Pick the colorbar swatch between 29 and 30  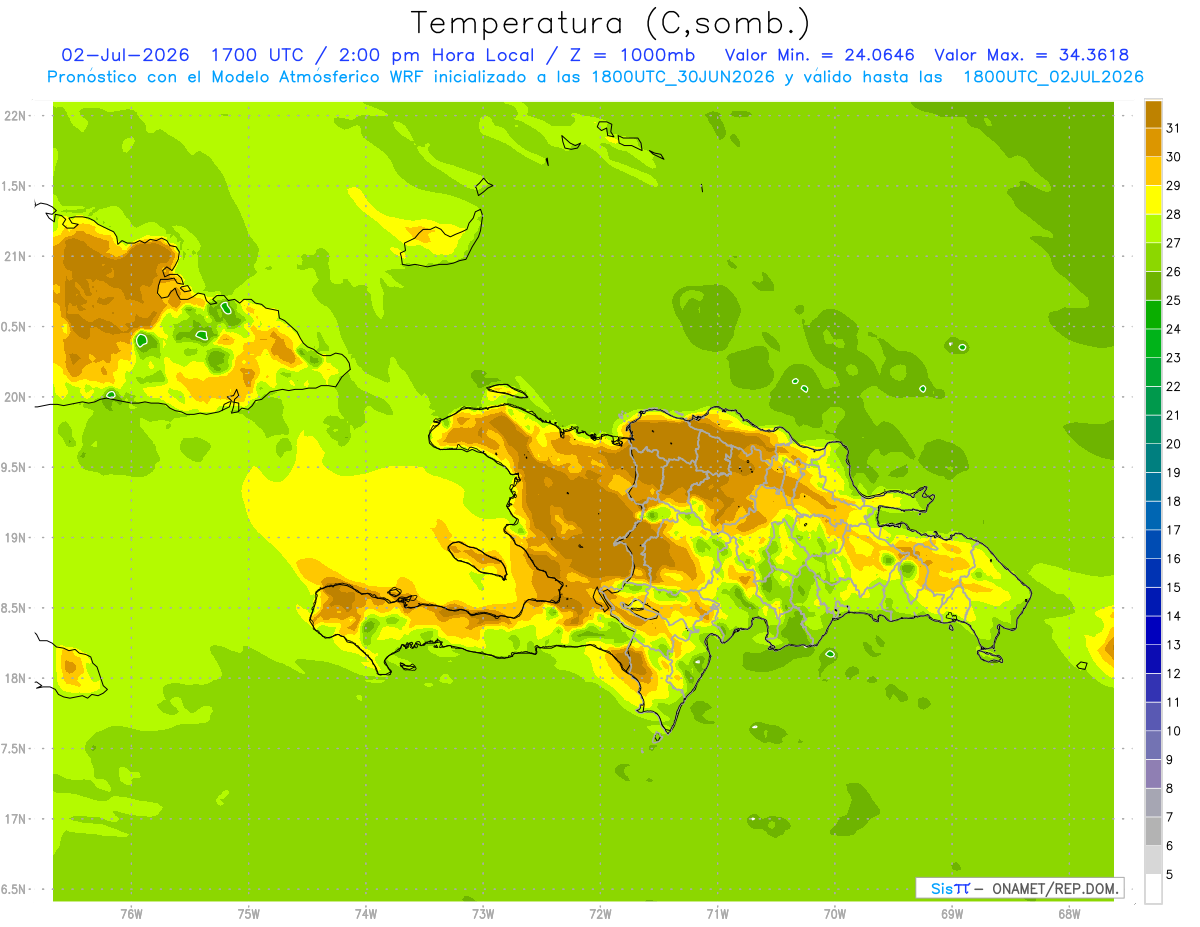pyautogui.click(x=1153, y=171)
